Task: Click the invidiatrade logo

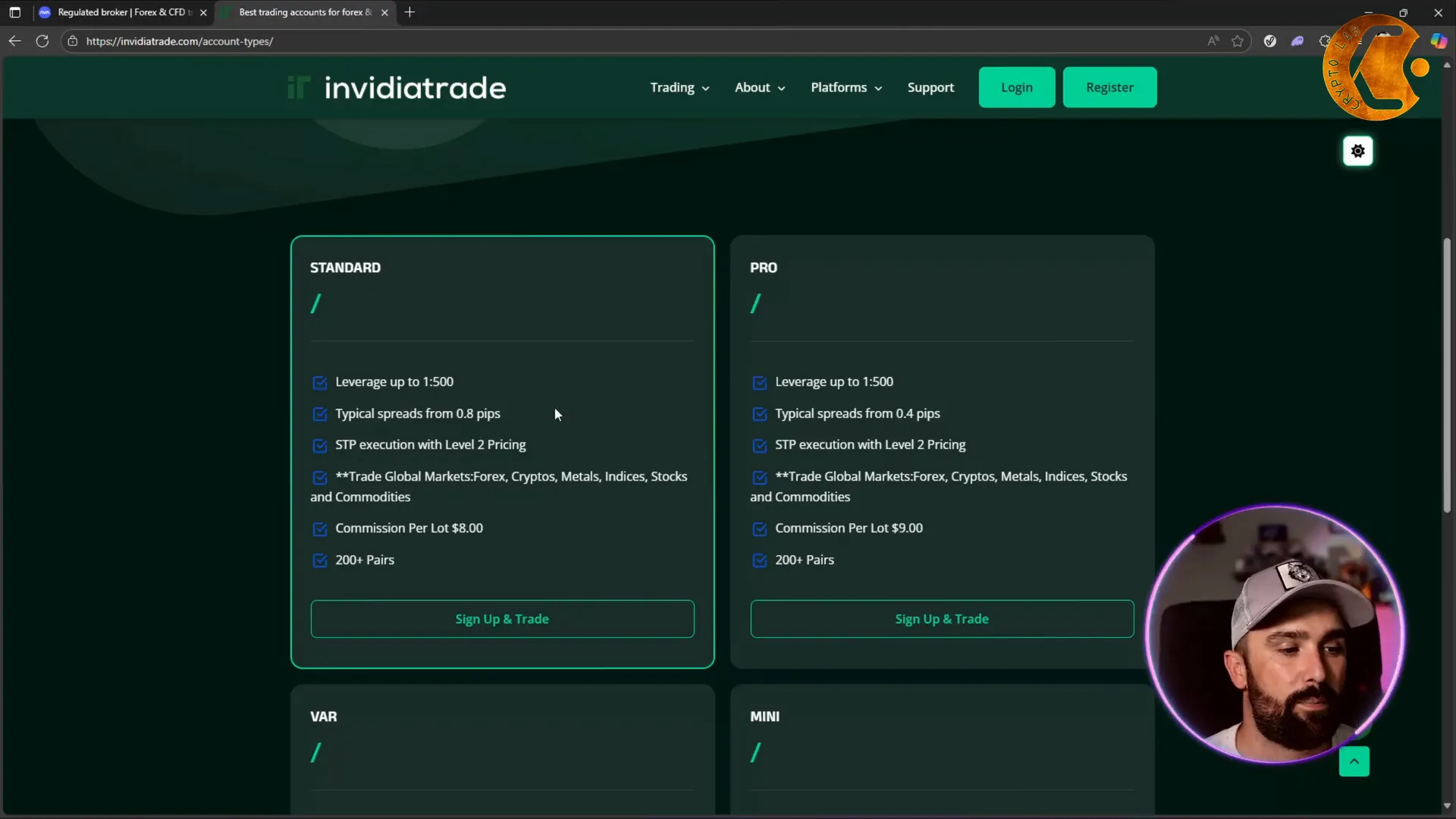Action: click(396, 87)
